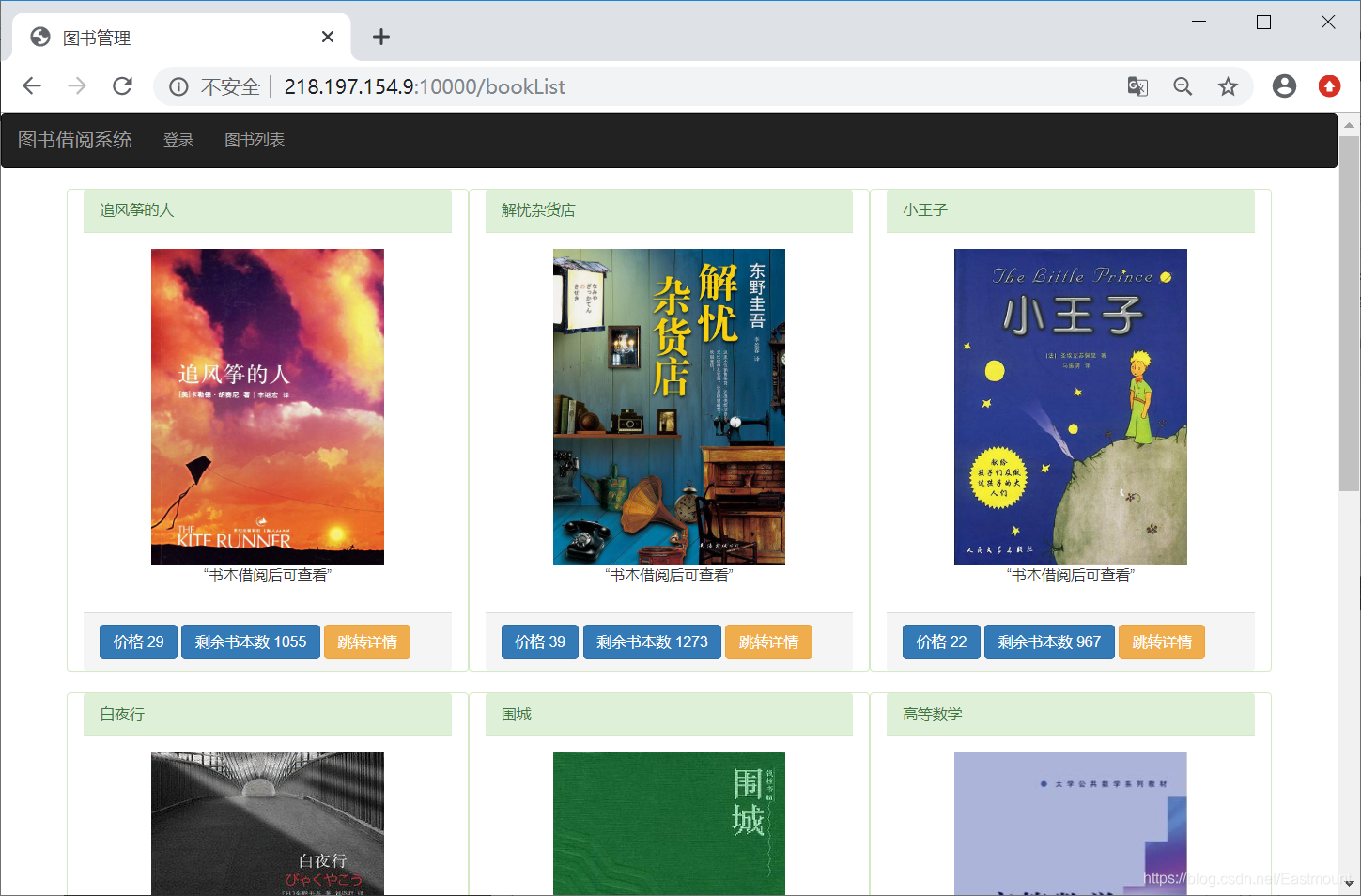Click the 价格 29 button

click(138, 642)
